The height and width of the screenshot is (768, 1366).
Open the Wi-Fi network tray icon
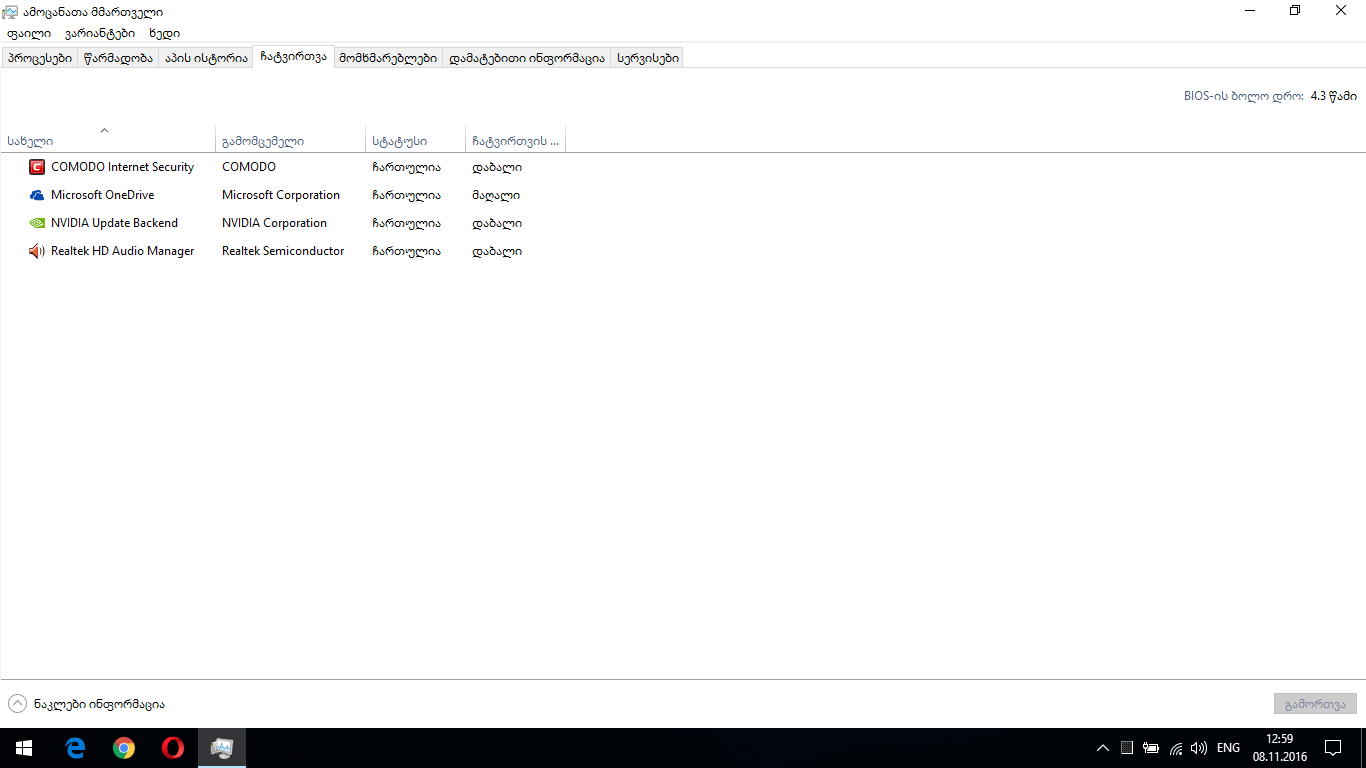tap(1176, 748)
